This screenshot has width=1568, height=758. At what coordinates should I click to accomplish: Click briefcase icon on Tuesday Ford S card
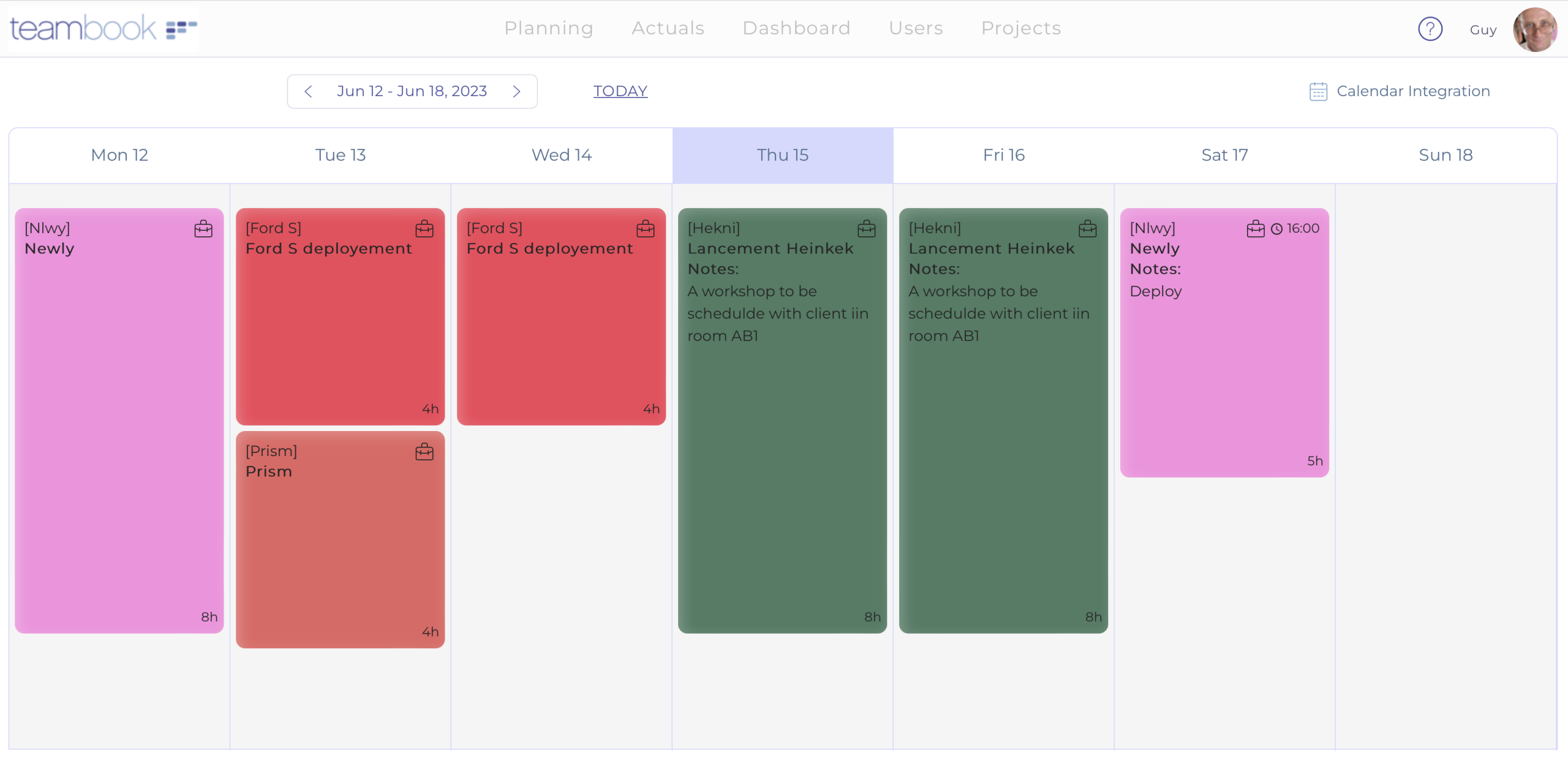424,229
